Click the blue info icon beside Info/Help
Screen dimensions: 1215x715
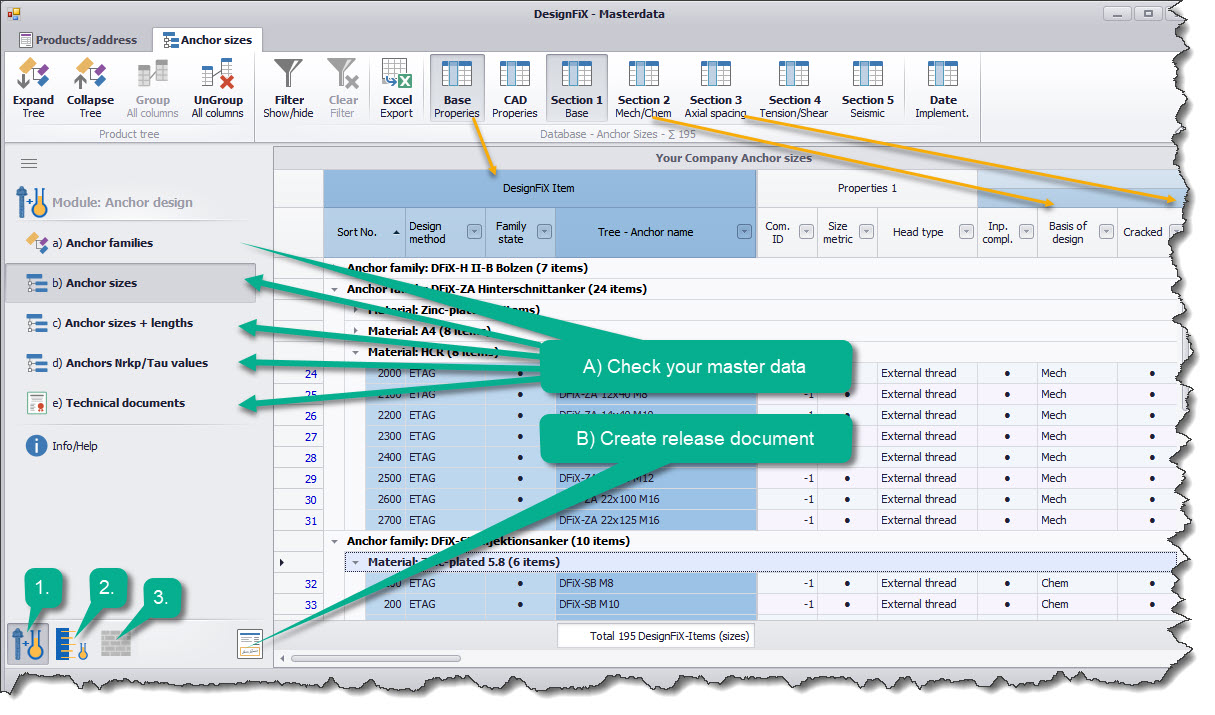pyautogui.click(x=36, y=446)
